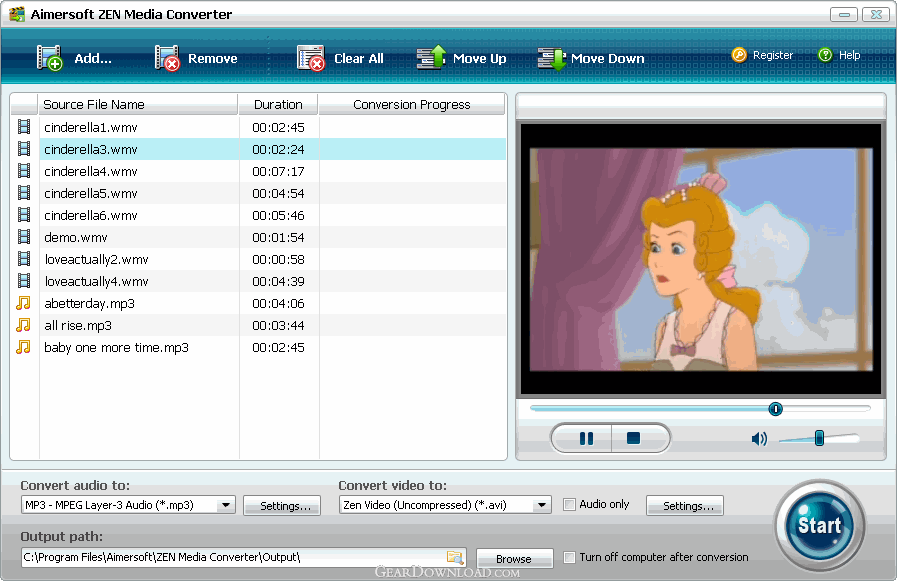897x581 pixels.
Task: Open the Help link
Action: (850, 55)
